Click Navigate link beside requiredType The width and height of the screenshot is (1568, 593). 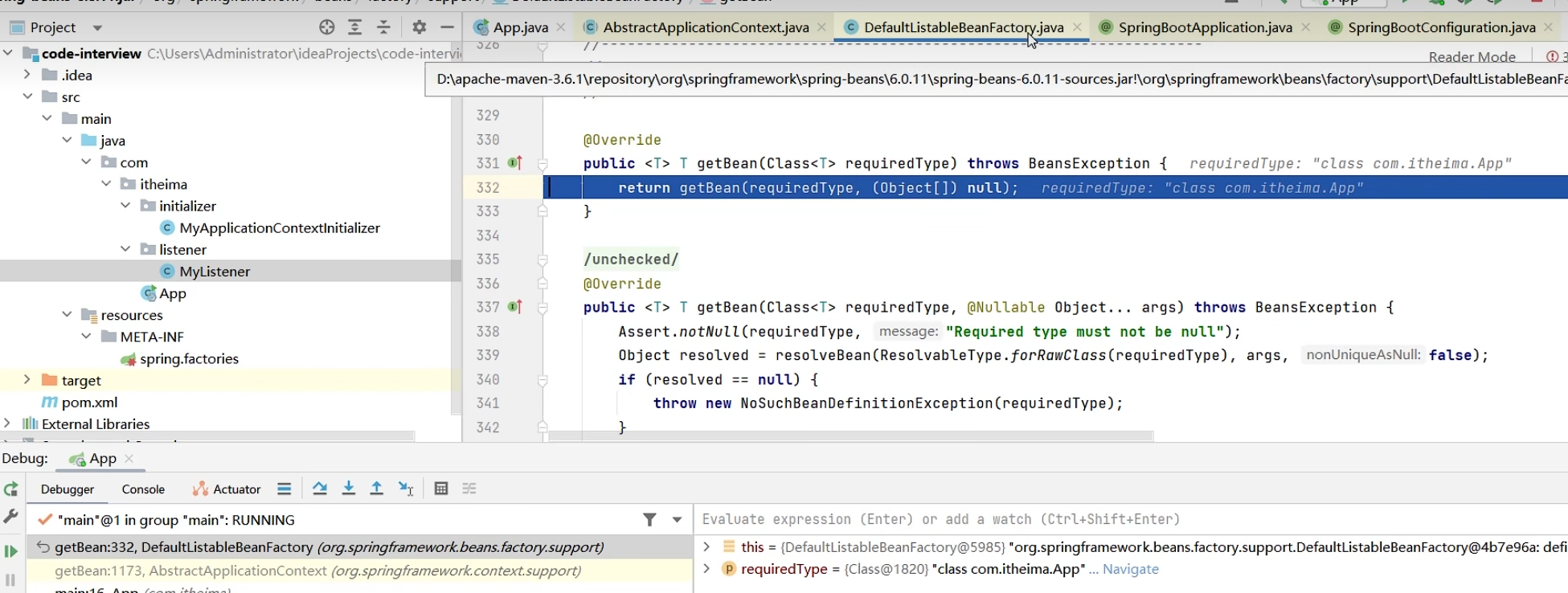click(x=1130, y=569)
